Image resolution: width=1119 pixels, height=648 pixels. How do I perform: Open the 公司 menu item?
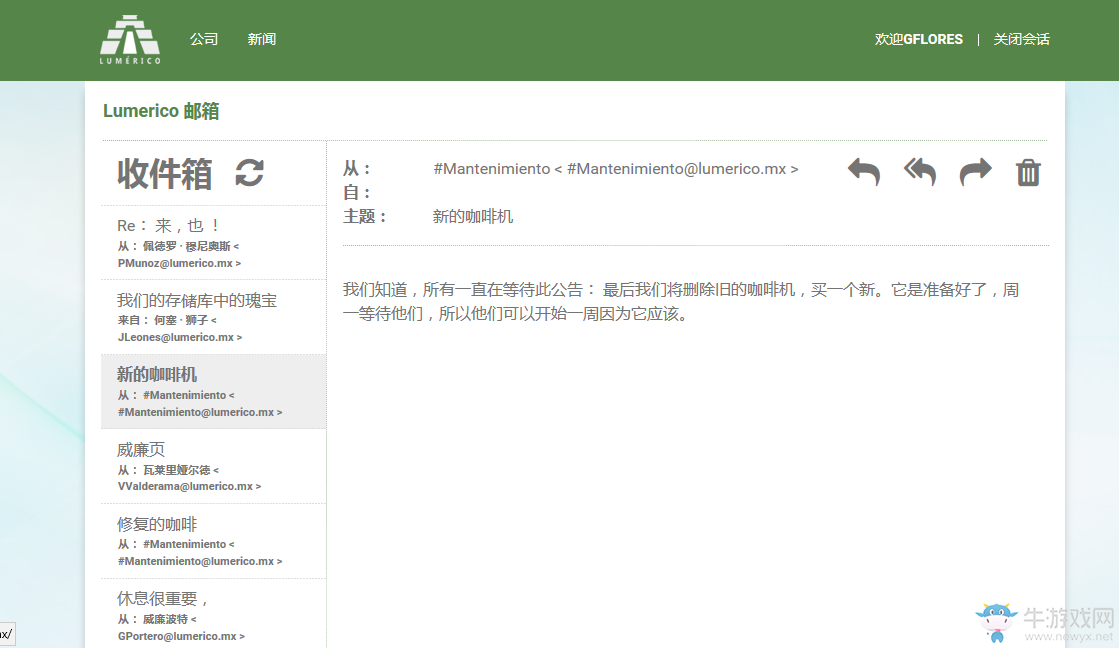[205, 39]
